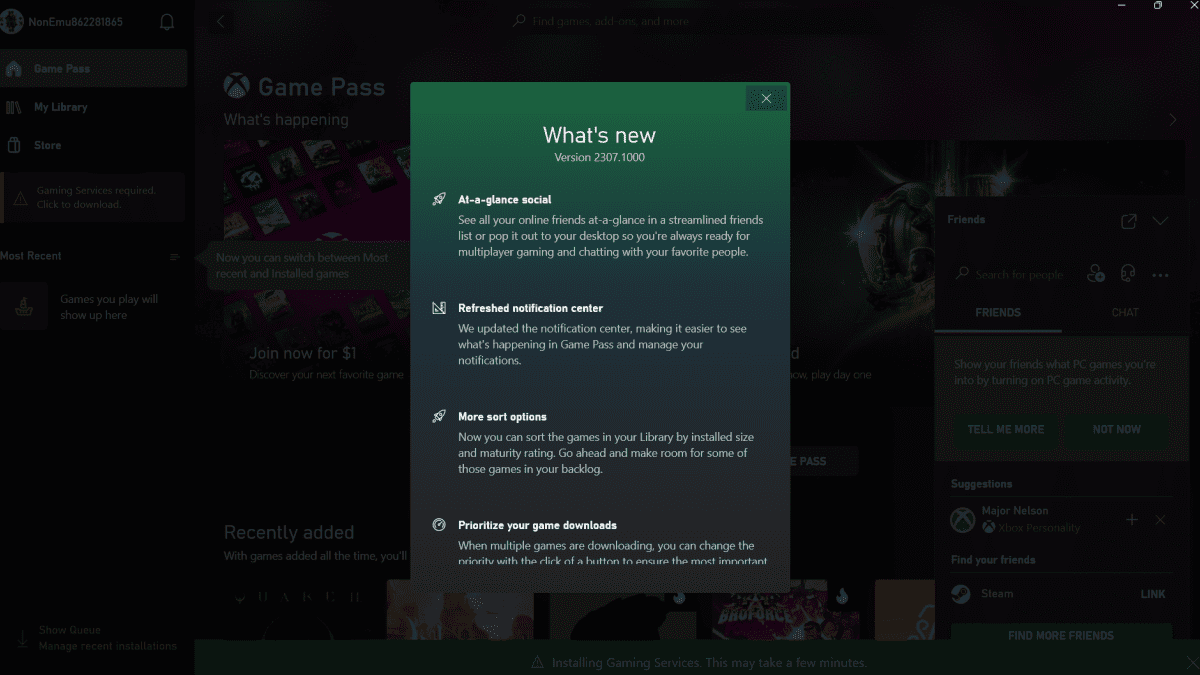The height and width of the screenshot is (675, 1200).
Task: Open the Store page from the sidebar
Action: (x=93, y=145)
